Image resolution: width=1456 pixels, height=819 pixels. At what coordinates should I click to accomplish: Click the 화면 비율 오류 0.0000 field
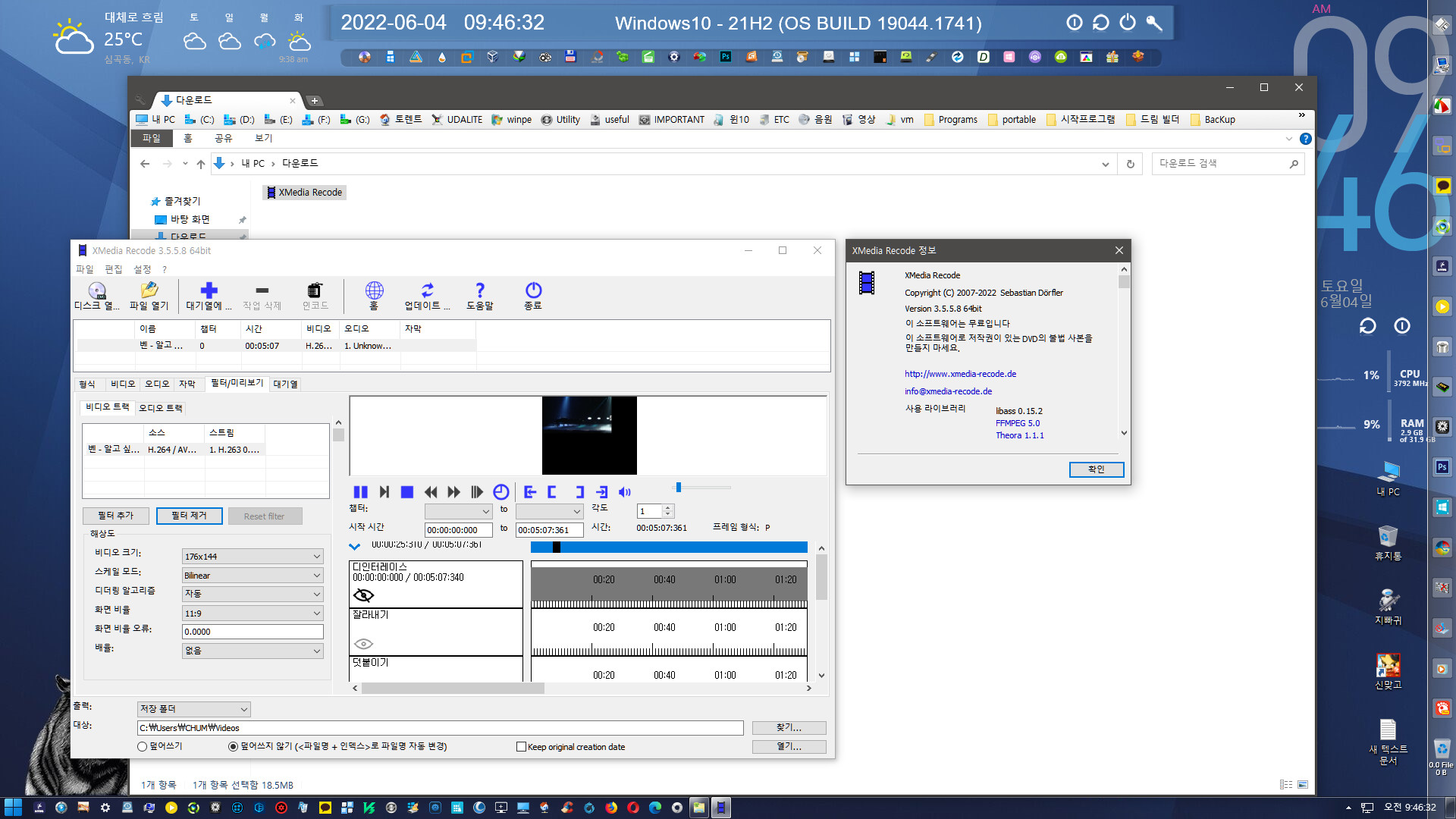click(253, 632)
